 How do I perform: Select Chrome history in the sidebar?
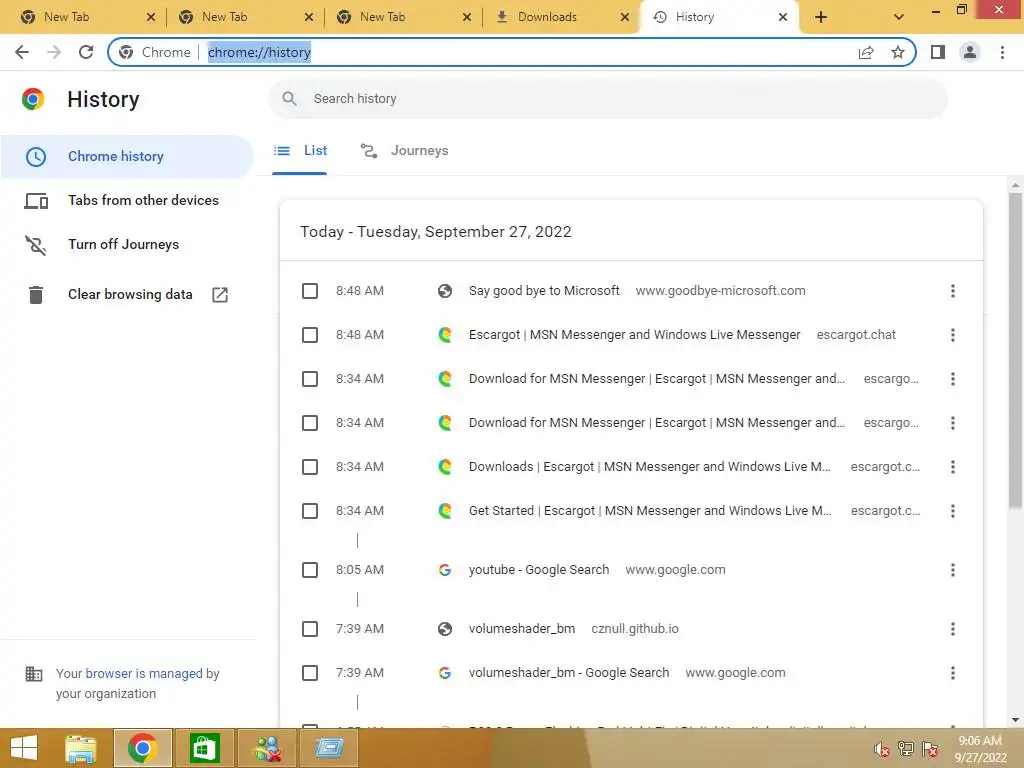click(127, 157)
